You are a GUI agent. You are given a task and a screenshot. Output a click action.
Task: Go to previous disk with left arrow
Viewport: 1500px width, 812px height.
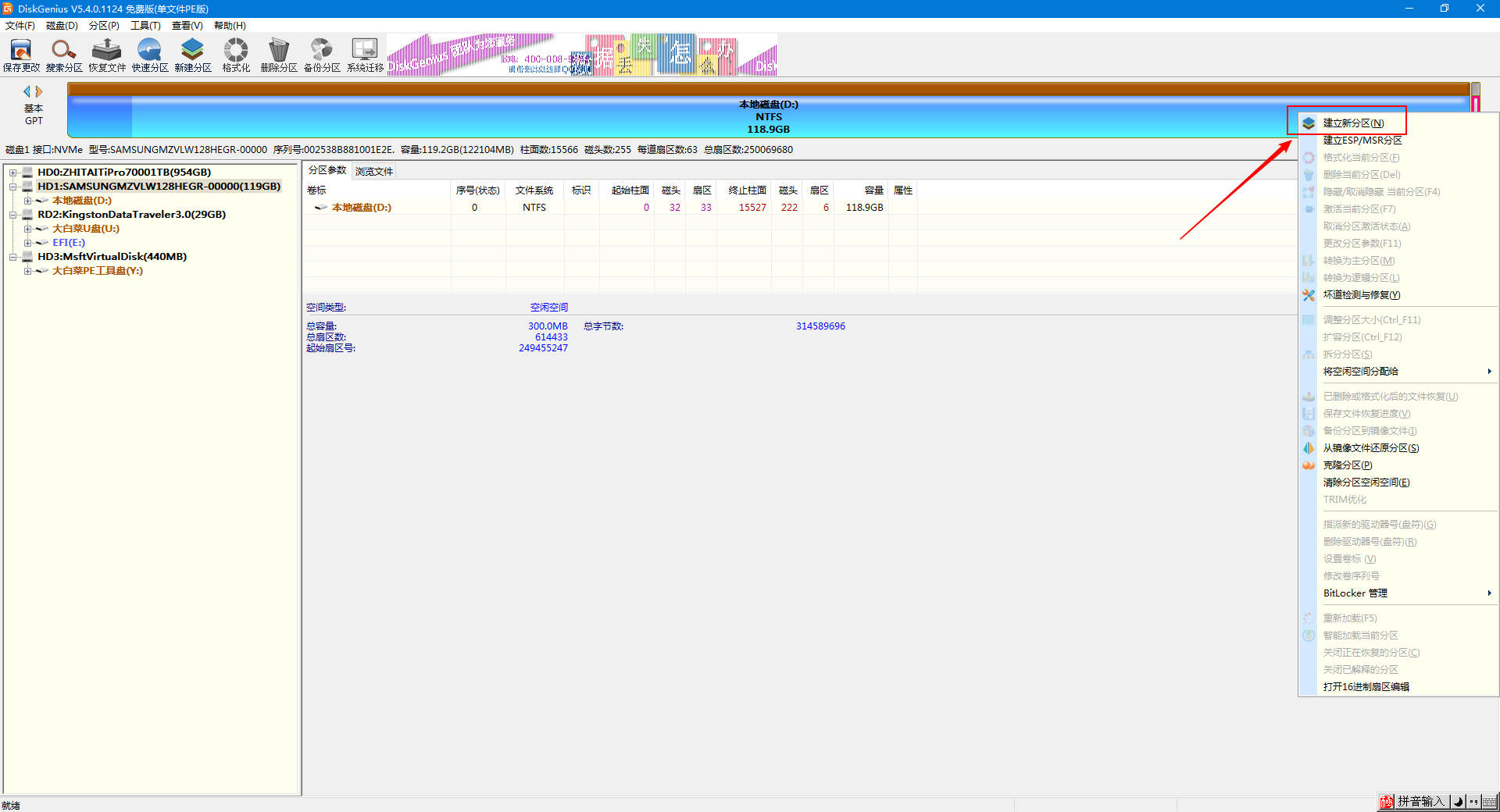[27, 91]
